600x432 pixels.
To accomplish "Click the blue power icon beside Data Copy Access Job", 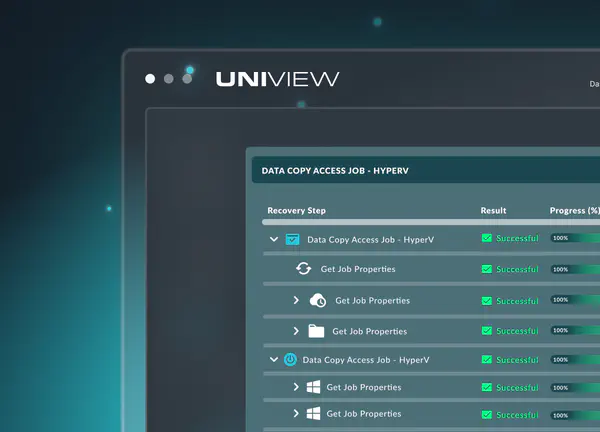I will click(x=290, y=360).
